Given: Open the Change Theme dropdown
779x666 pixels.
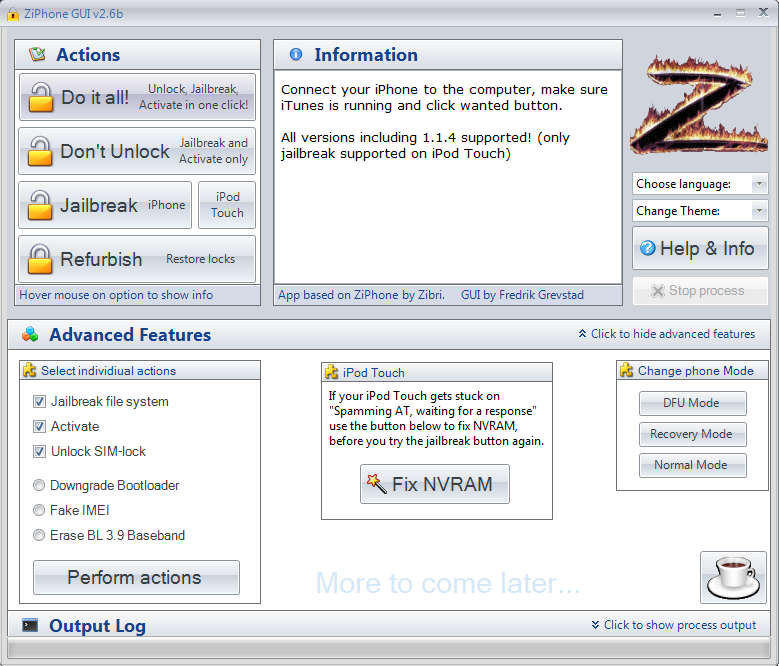Looking at the screenshot, I should pos(700,211).
